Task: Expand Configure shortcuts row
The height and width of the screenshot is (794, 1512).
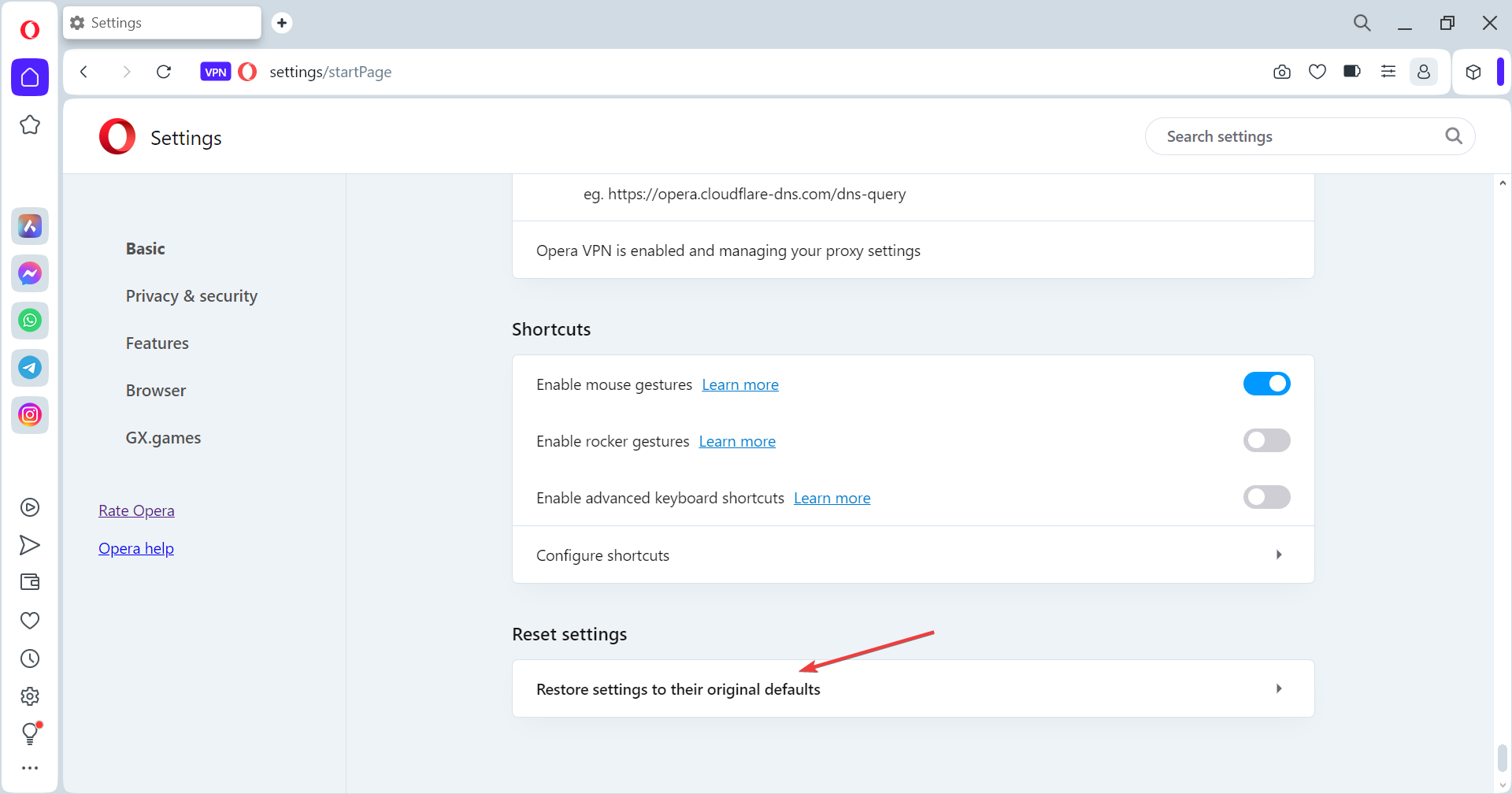Action: pyautogui.click(x=913, y=555)
